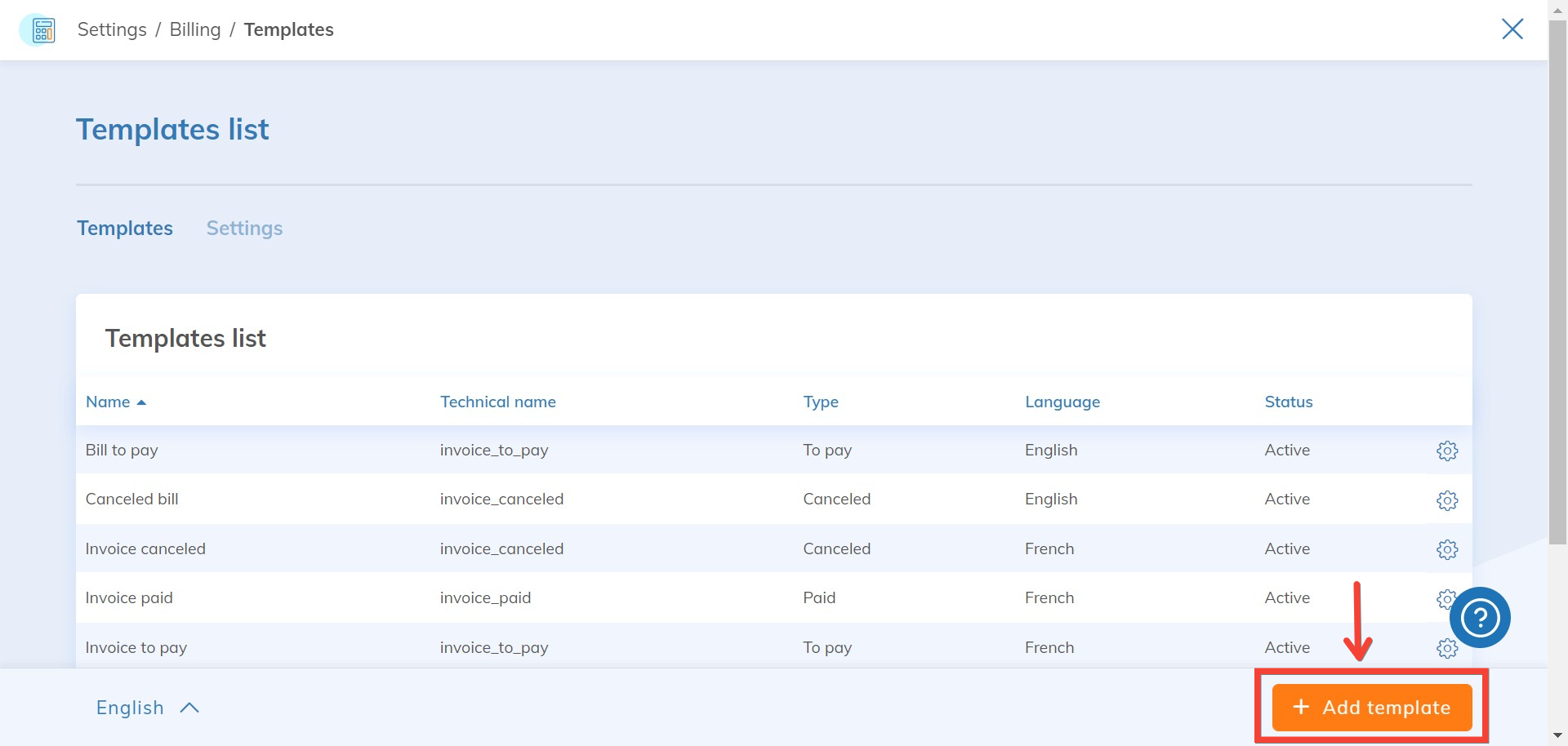Select the Templates tab
Viewport: 1568px width, 746px height.
click(125, 229)
